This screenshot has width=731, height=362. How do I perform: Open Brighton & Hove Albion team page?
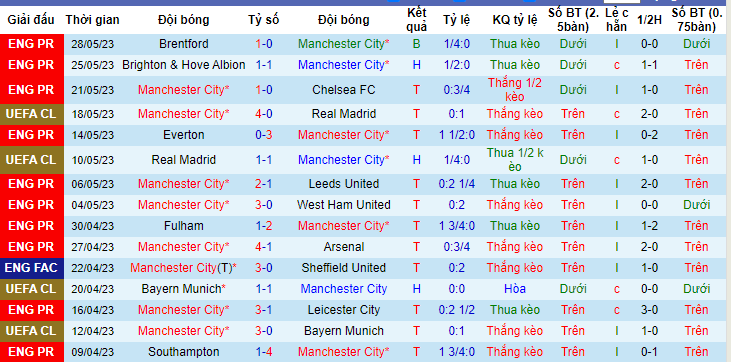[x=183, y=65]
